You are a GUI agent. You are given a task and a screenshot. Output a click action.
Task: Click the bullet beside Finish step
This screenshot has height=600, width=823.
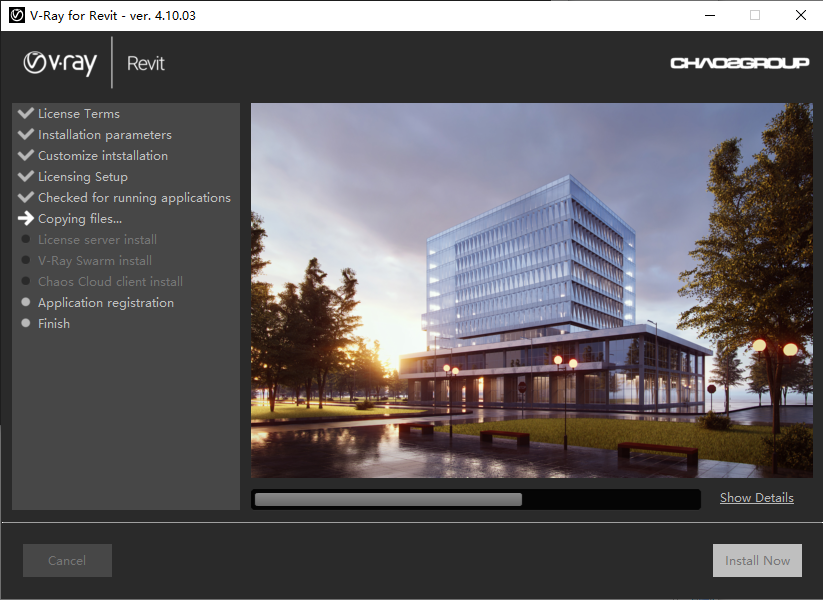pos(25,323)
